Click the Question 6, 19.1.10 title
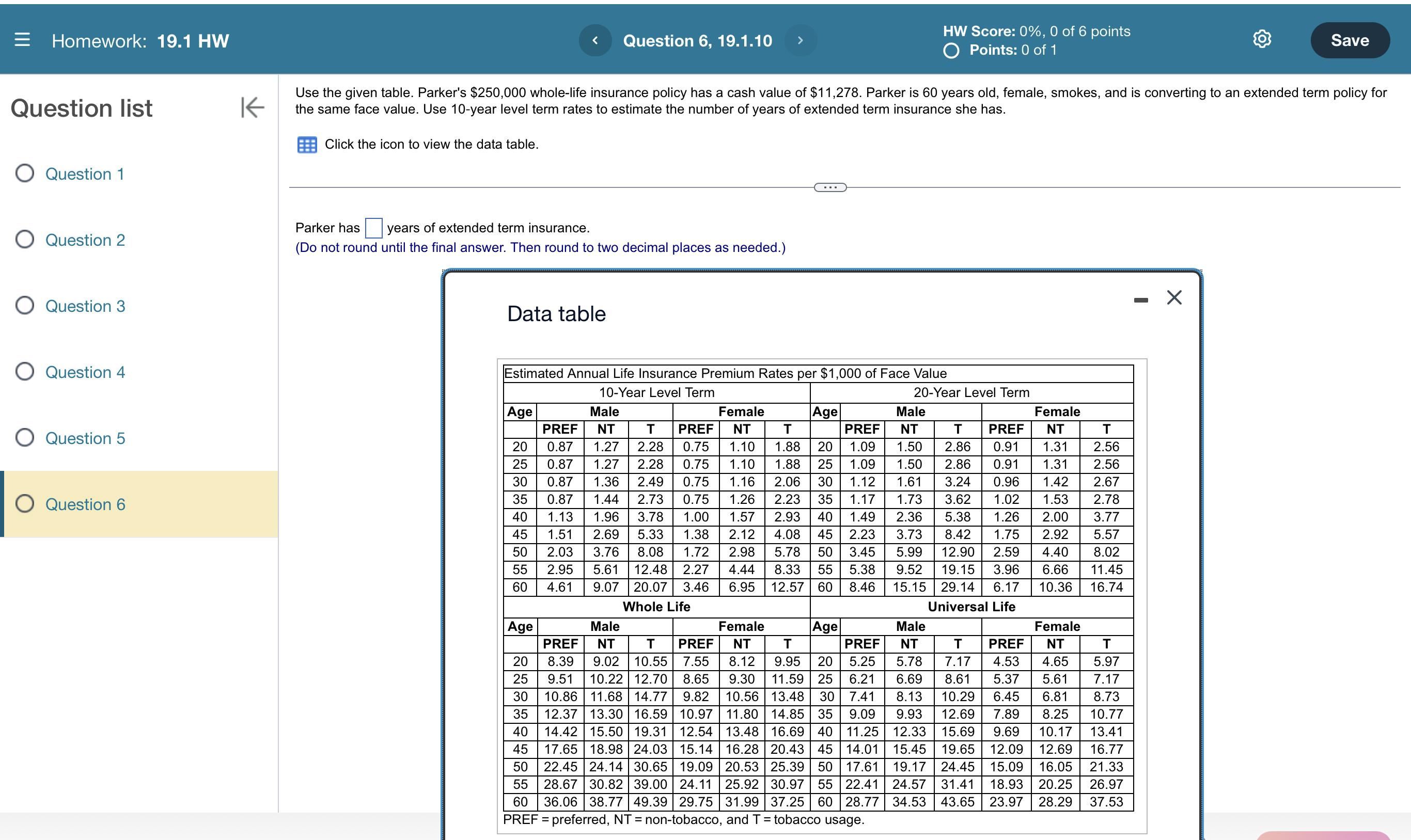The width and height of the screenshot is (1411, 840). coord(697,41)
